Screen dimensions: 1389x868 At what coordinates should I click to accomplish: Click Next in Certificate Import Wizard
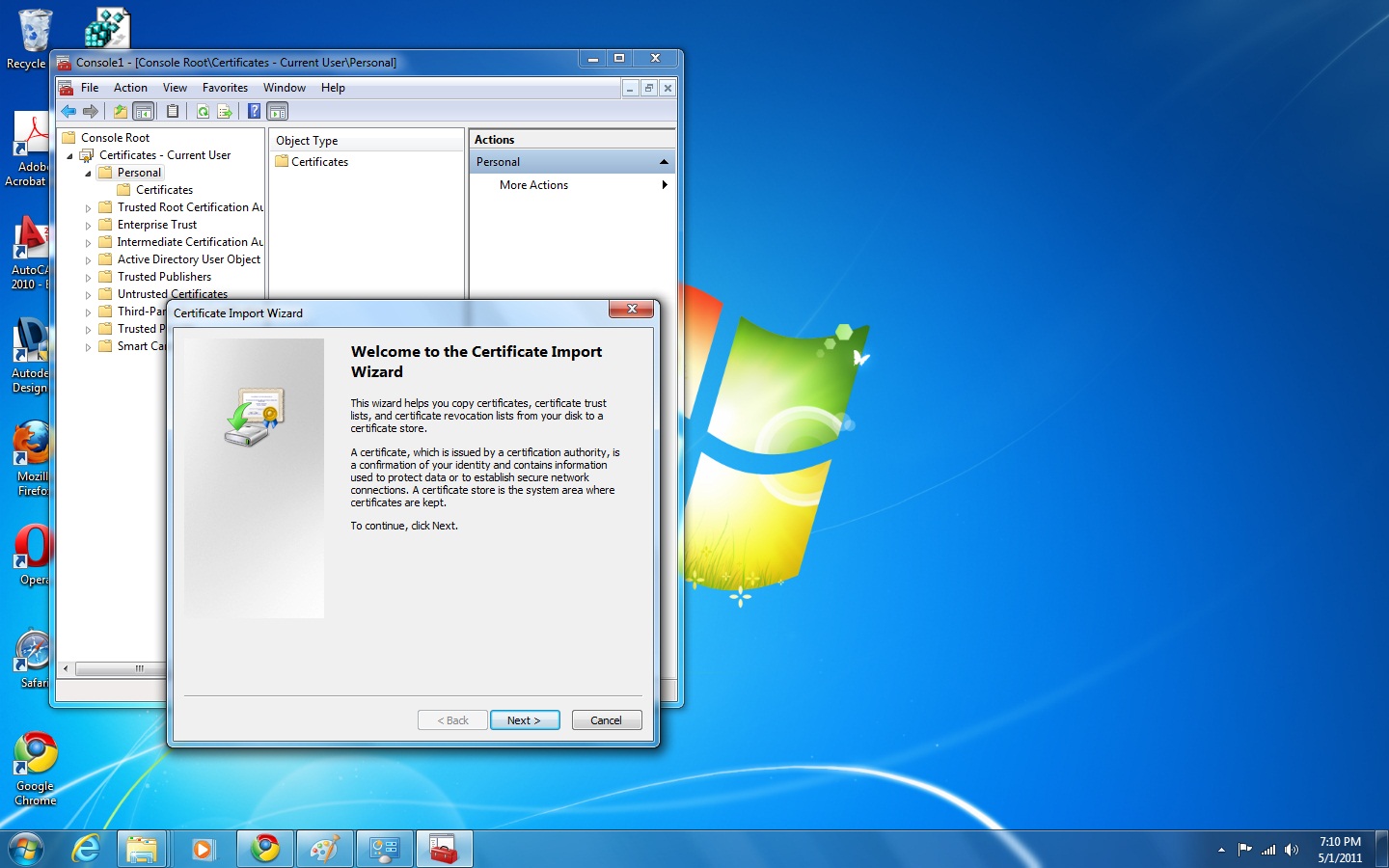coord(525,720)
